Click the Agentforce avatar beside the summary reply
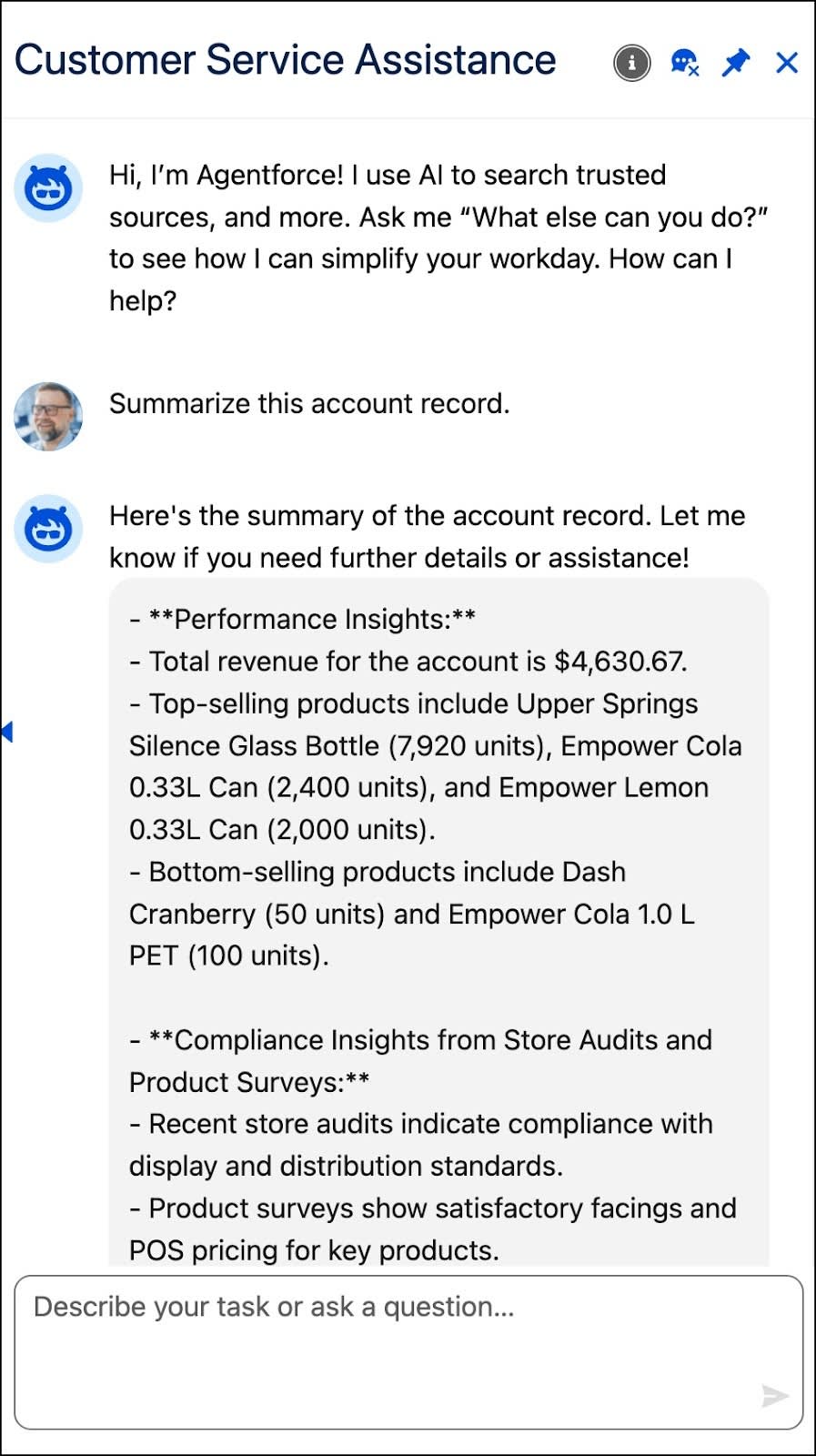 click(48, 529)
